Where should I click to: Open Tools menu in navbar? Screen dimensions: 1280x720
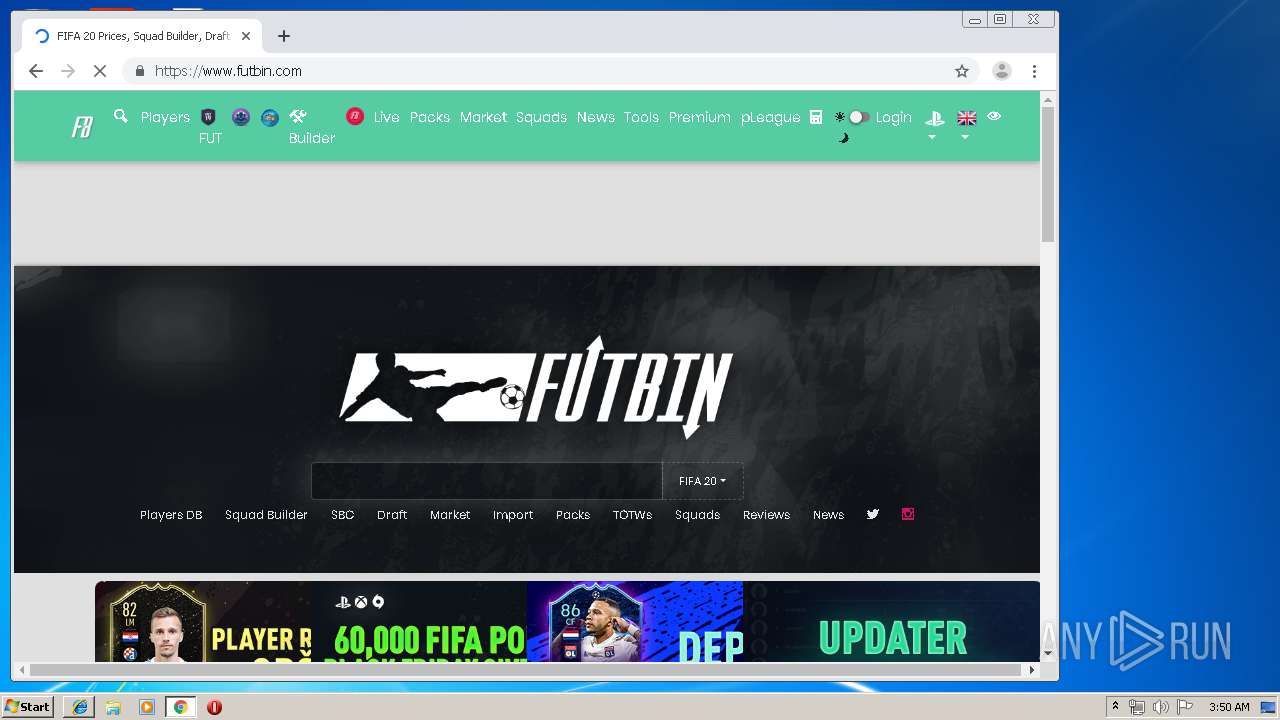tap(641, 117)
